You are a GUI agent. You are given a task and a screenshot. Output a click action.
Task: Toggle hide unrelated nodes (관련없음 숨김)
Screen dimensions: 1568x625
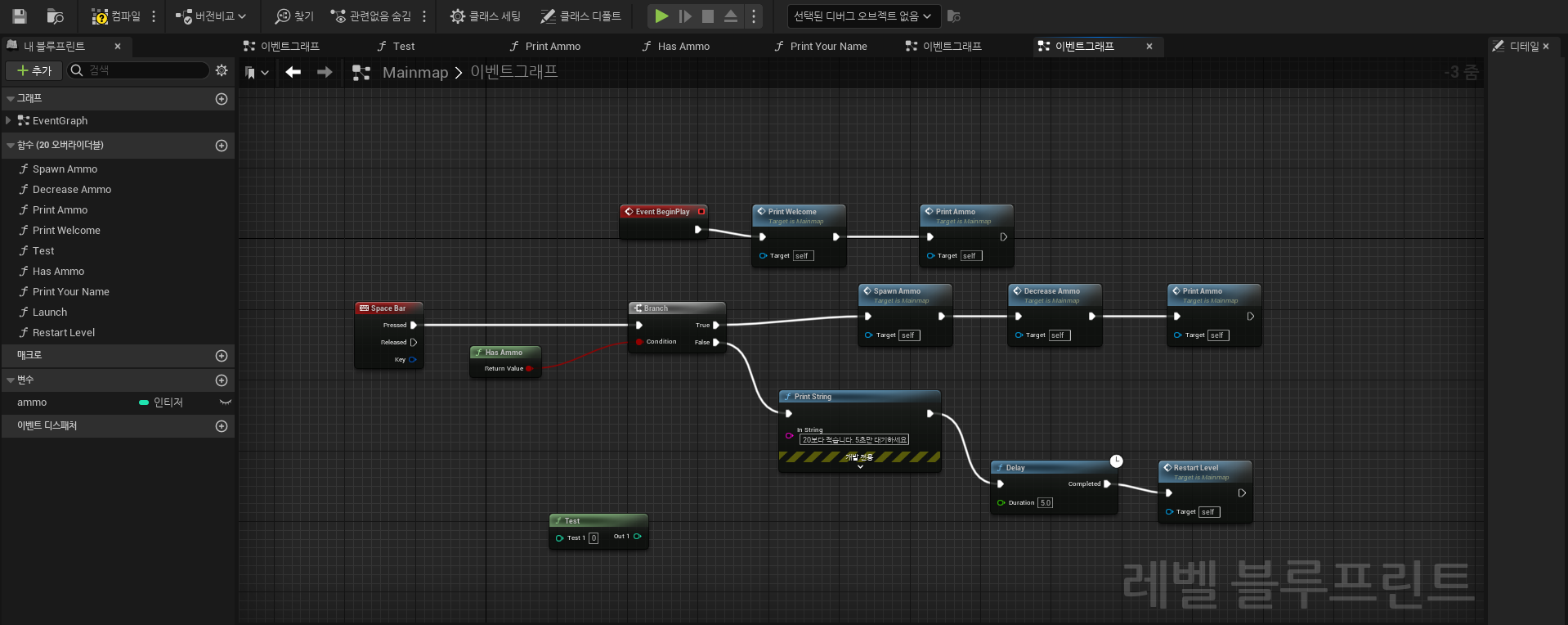370,16
